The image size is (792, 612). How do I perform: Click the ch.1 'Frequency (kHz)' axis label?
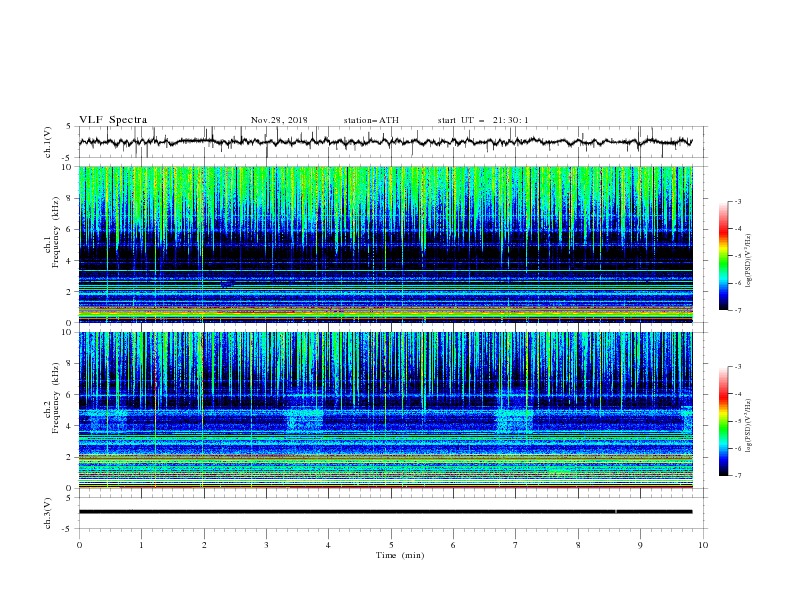(56, 230)
